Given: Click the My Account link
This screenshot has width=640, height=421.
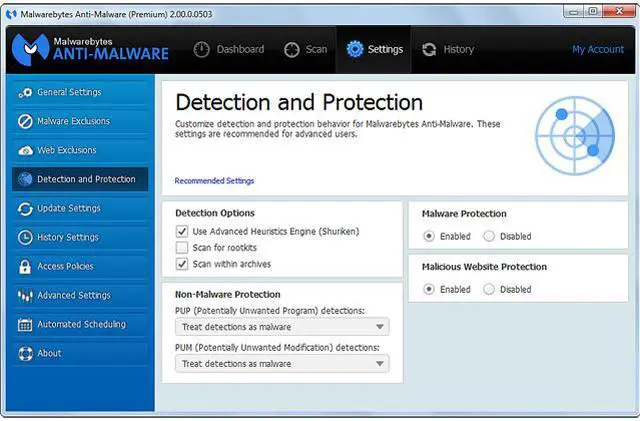Looking at the screenshot, I should [x=598, y=49].
